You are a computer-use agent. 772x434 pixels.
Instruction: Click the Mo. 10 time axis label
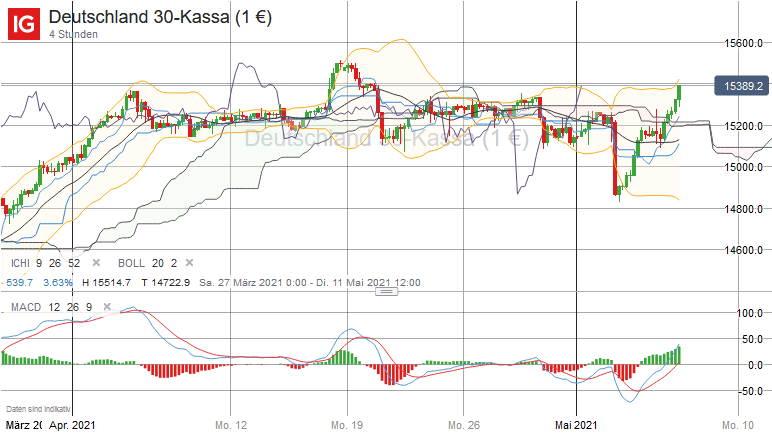coord(738,425)
